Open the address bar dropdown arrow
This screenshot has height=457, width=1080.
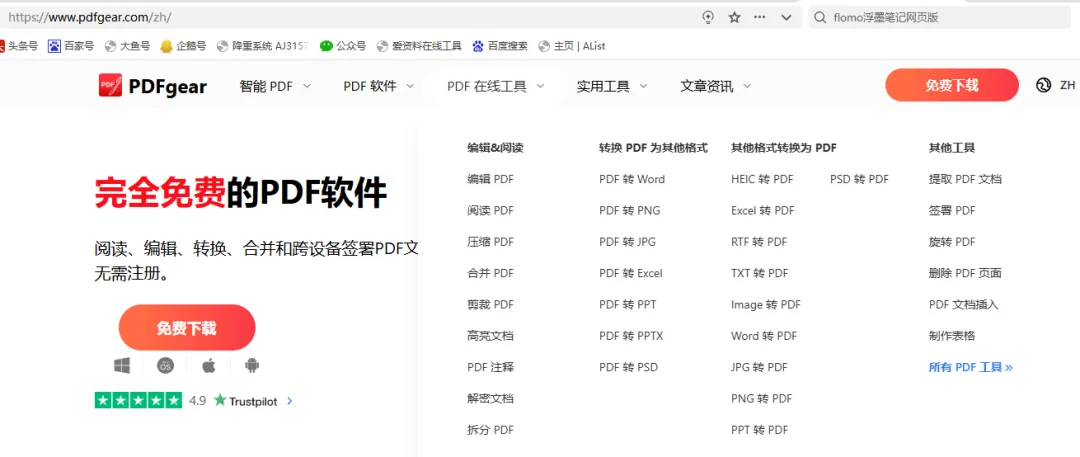786,17
